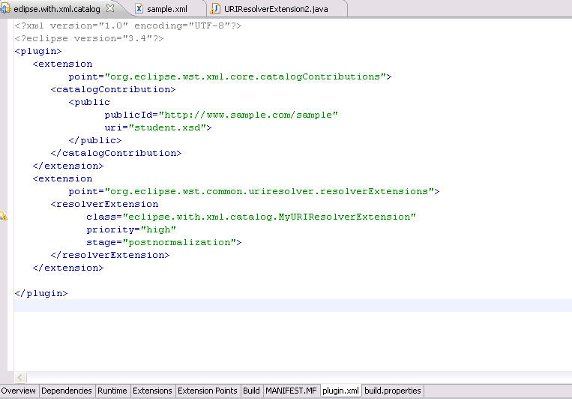Open the Overview page tab
Screen dimensions: 572x399
coord(18,391)
